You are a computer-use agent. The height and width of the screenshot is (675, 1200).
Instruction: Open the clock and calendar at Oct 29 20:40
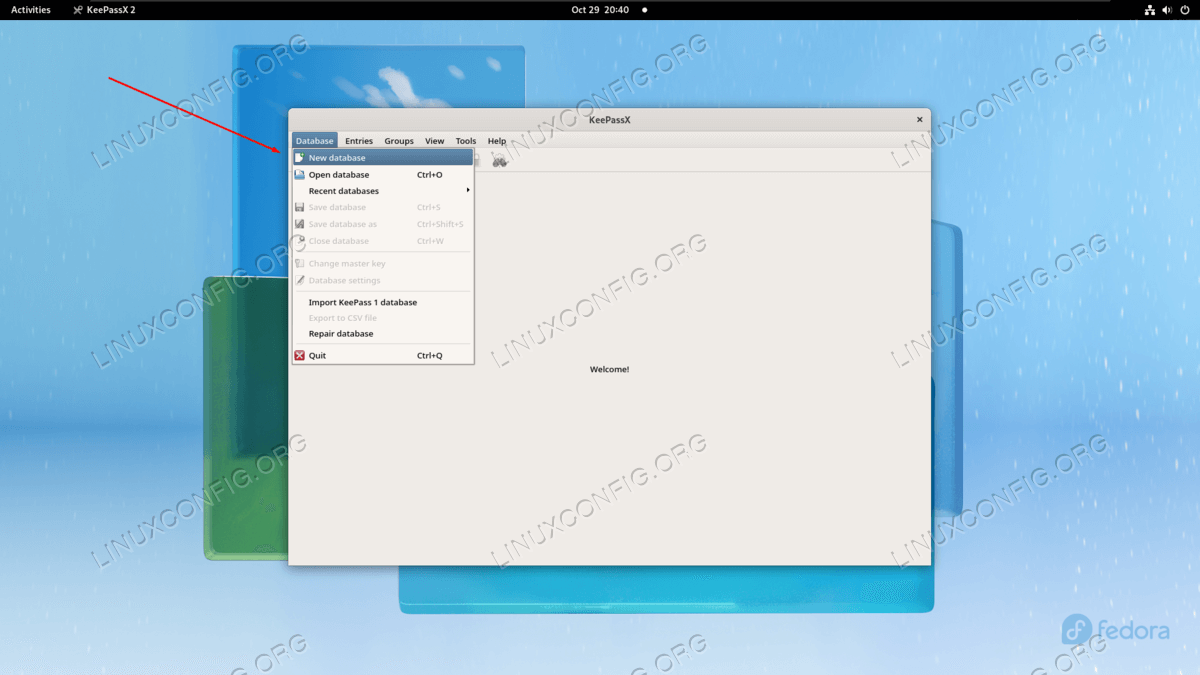coord(600,10)
